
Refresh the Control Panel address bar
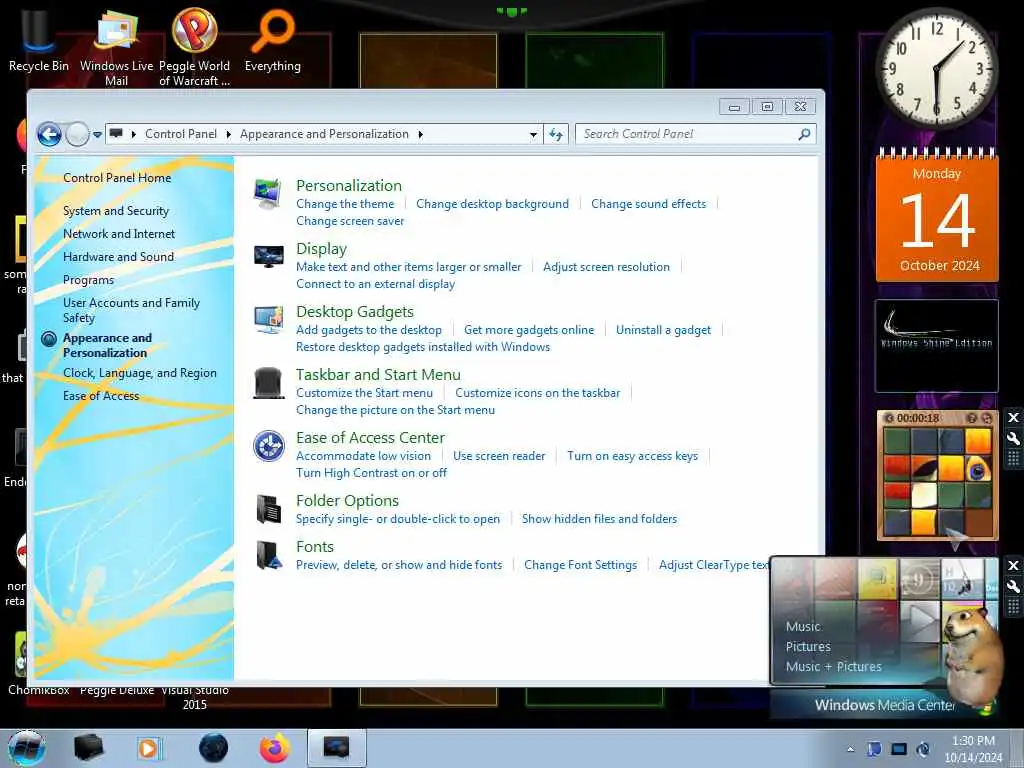pos(556,135)
